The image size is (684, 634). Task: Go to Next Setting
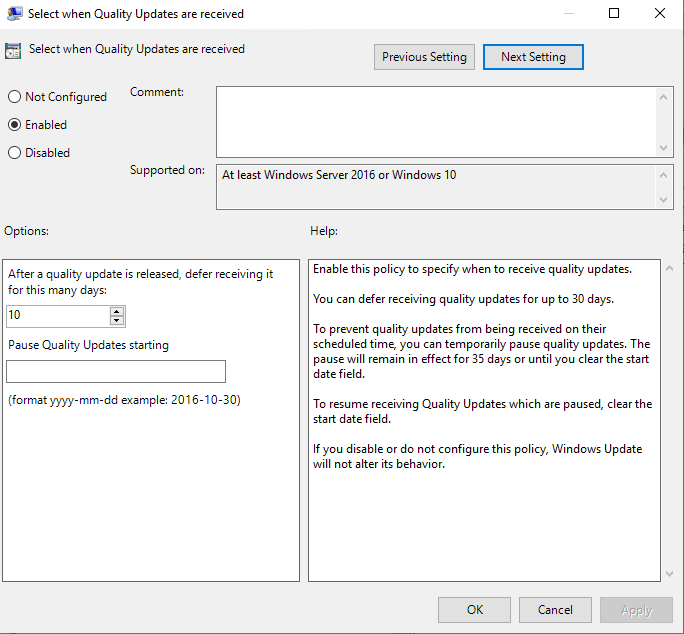point(533,57)
